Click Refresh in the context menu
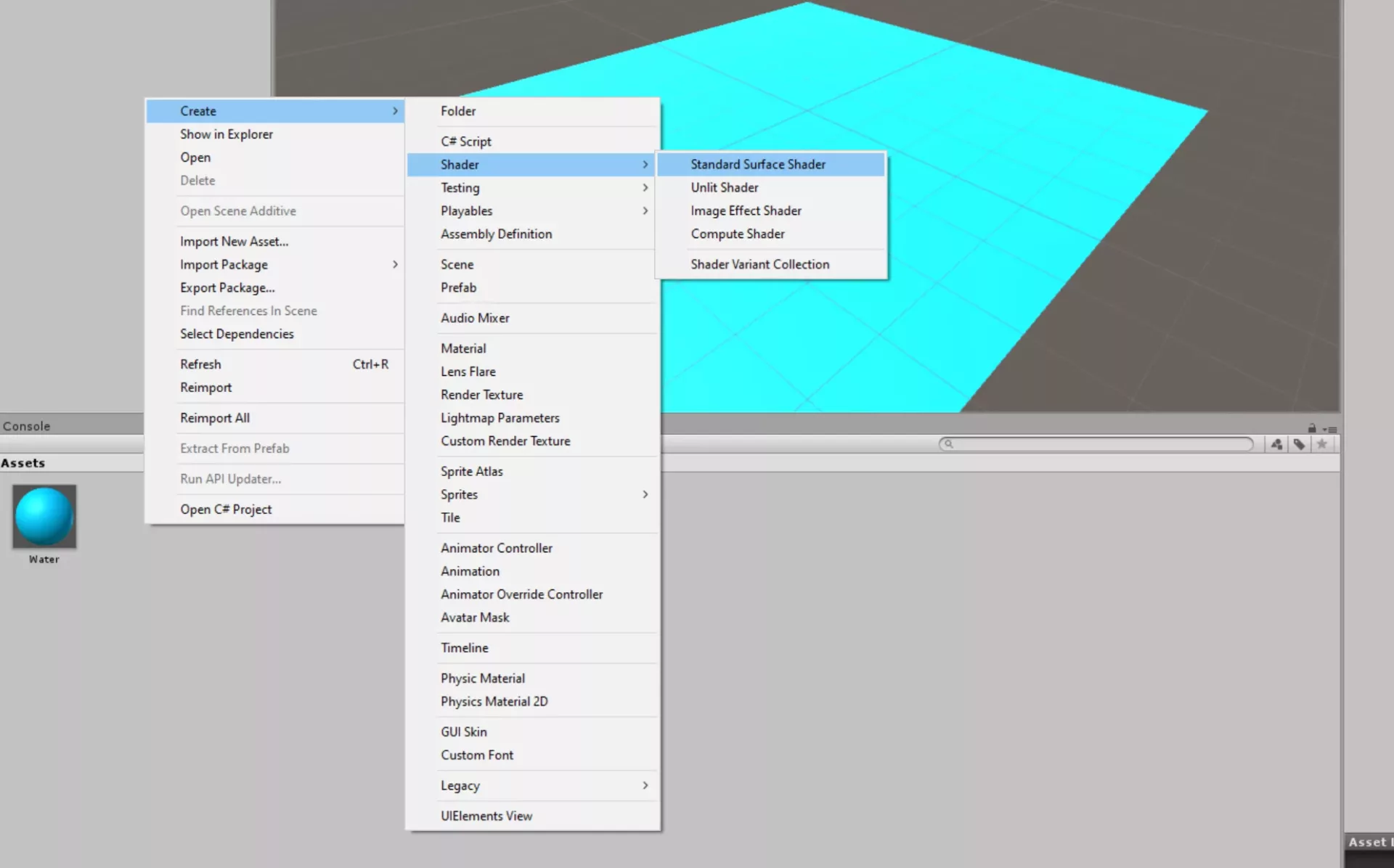The image size is (1394, 868). (x=275, y=364)
